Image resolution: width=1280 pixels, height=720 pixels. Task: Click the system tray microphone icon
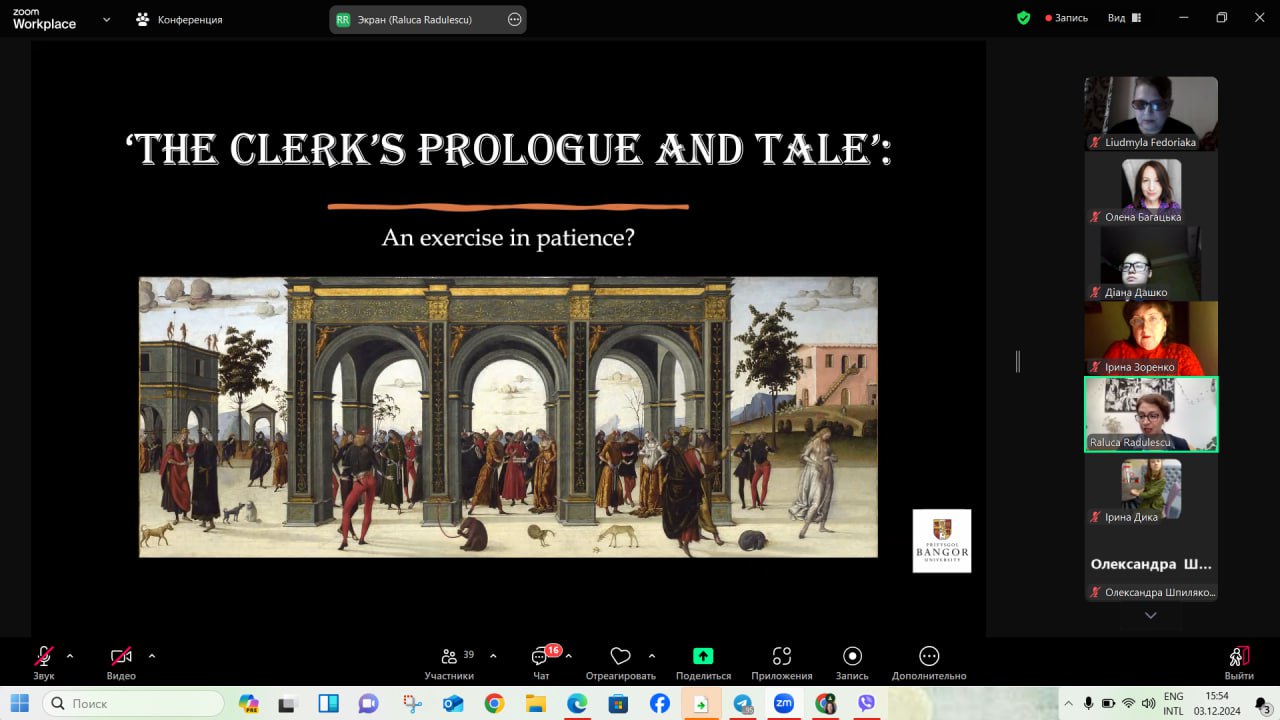(1089, 703)
